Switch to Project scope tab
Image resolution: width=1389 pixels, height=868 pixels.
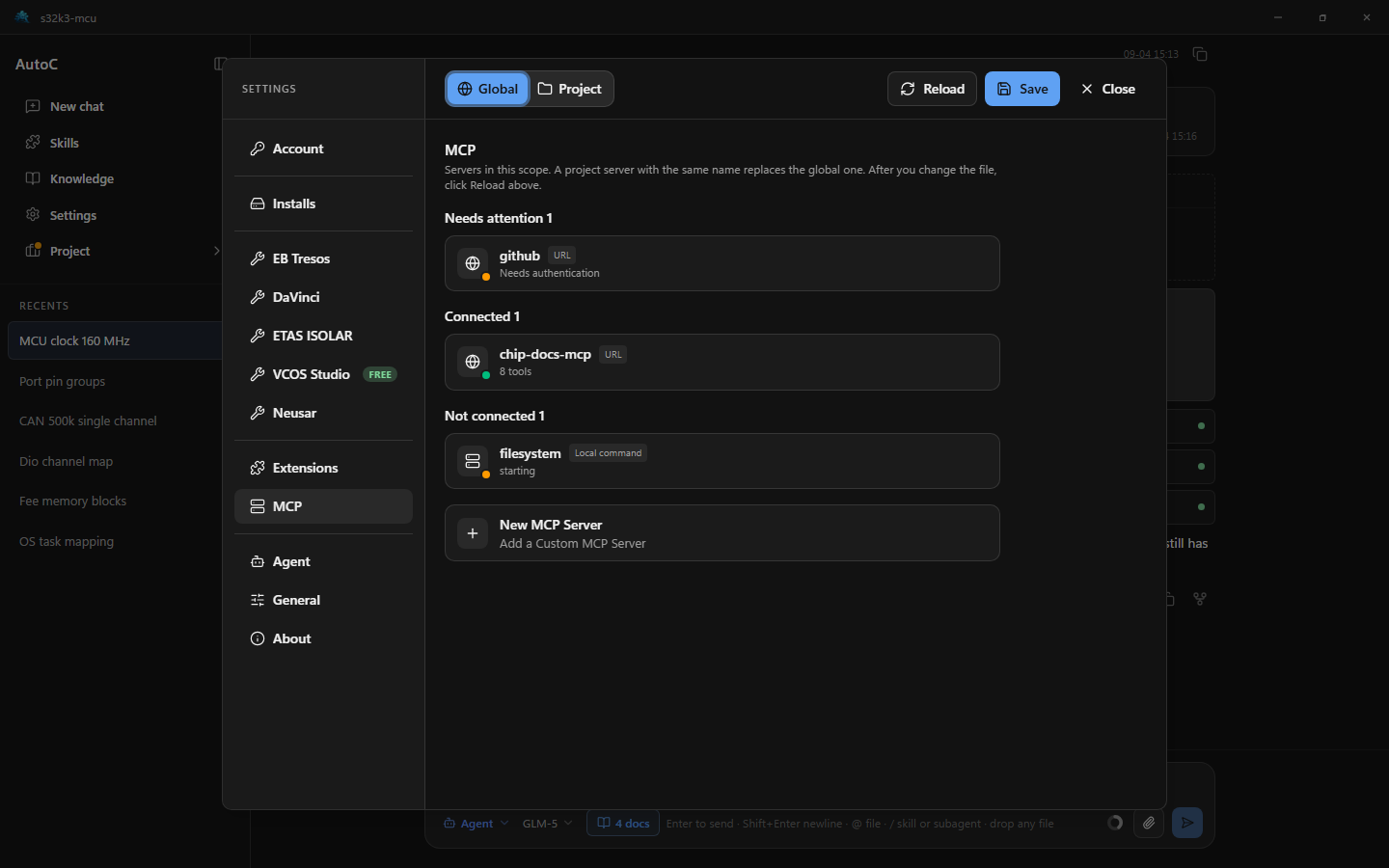pyautogui.click(x=570, y=89)
